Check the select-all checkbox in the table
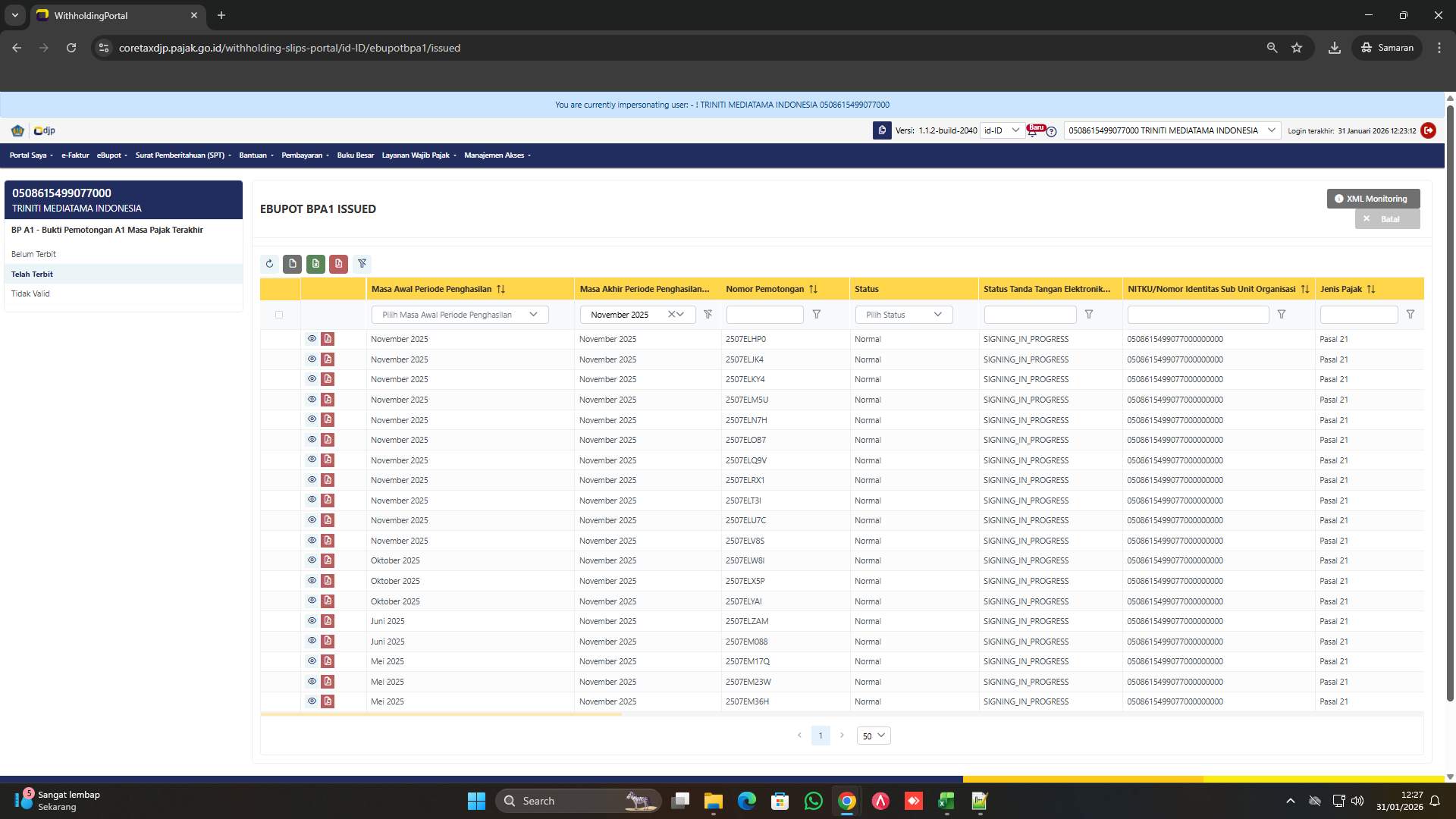The width and height of the screenshot is (1456, 819). point(279,314)
